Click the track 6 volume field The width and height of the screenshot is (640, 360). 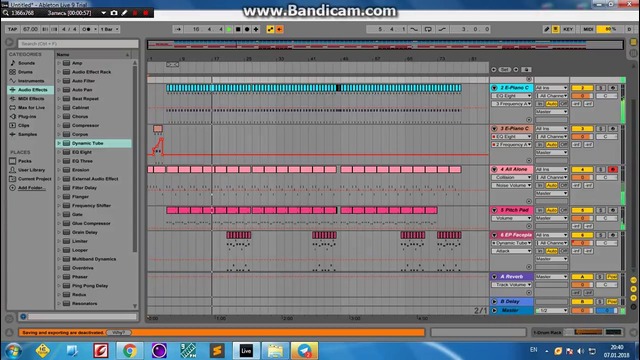tap(582, 243)
